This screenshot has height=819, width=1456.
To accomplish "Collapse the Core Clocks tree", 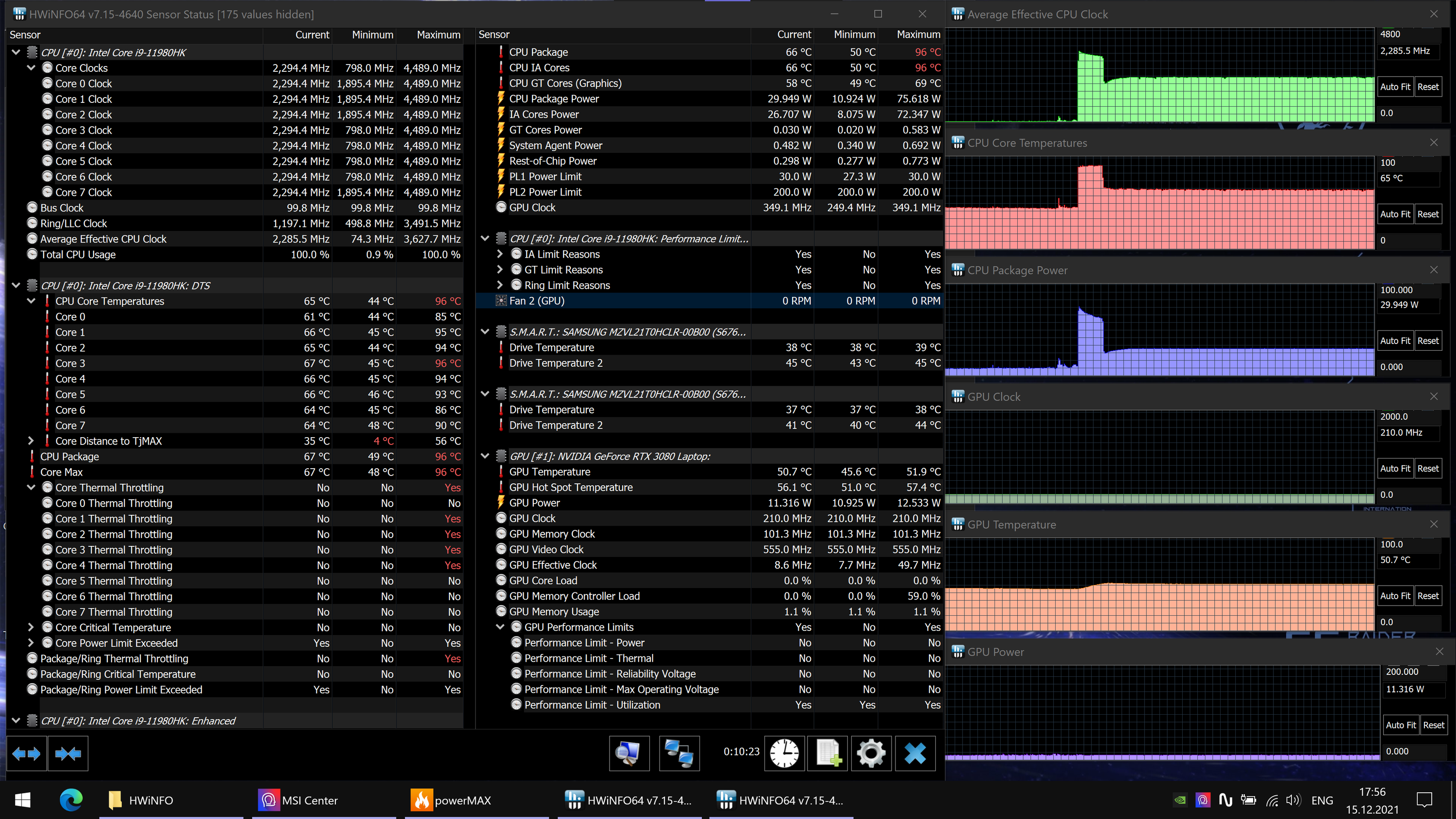I will click(x=31, y=68).
